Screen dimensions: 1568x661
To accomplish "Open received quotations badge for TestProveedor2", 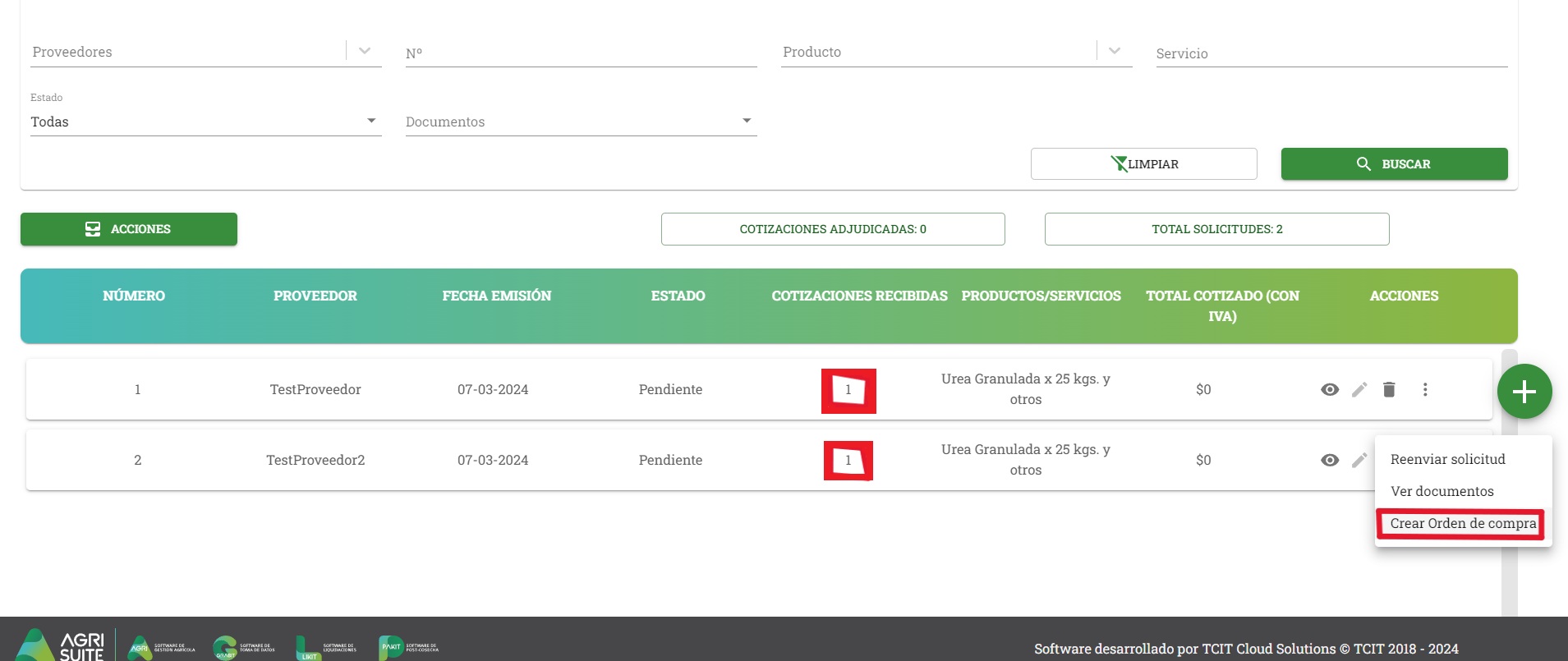I will [848, 461].
